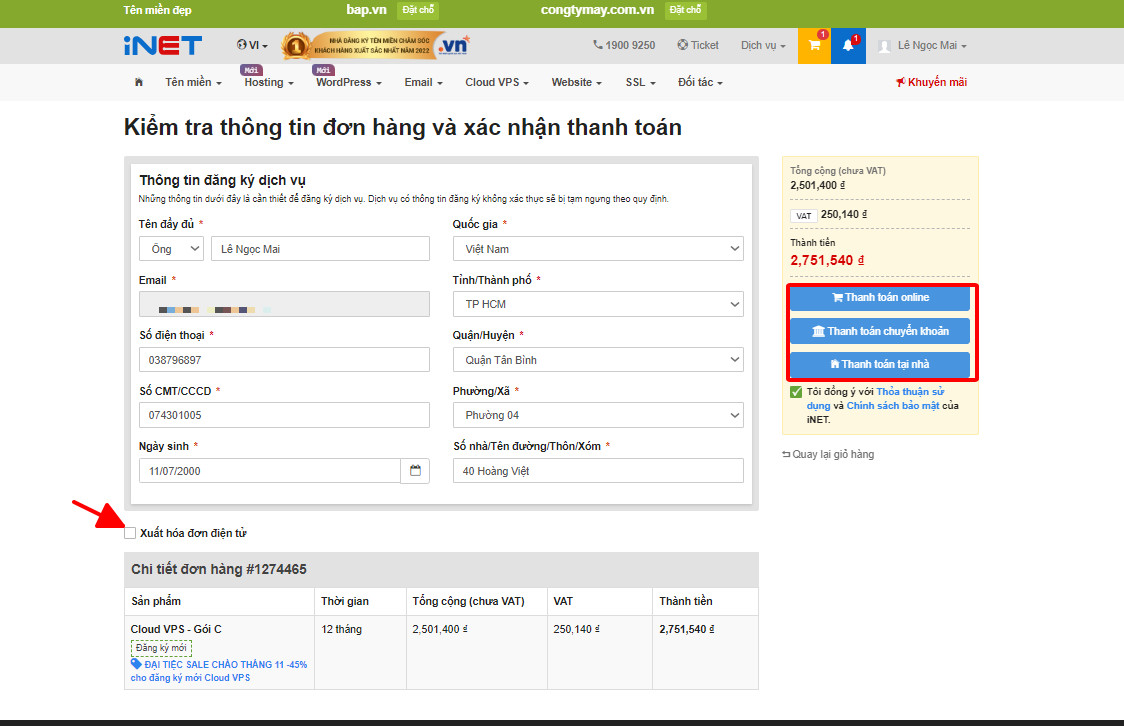Click Đặt chỗ next to bap.vn
The height and width of the screenshot is (726, 1124).
tap(417, 10)
